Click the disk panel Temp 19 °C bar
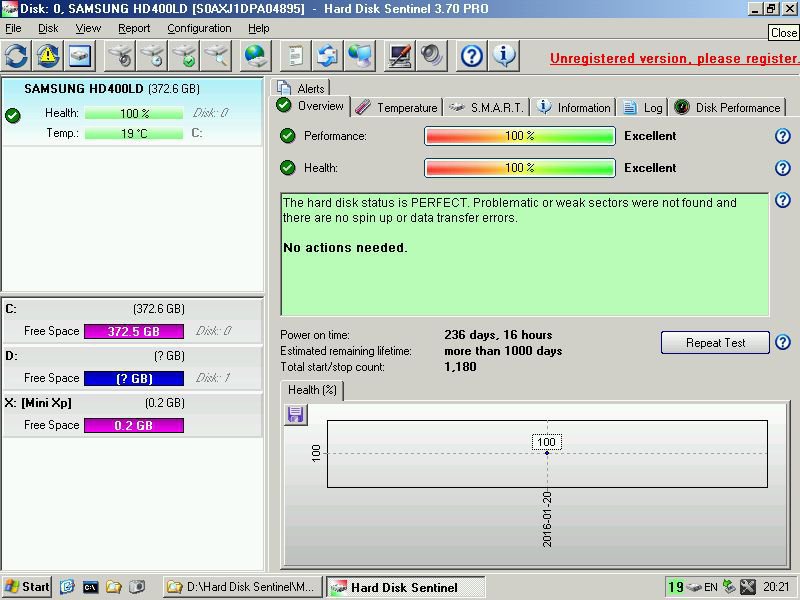Screen dimensions: 800x600 click(134, 134)
